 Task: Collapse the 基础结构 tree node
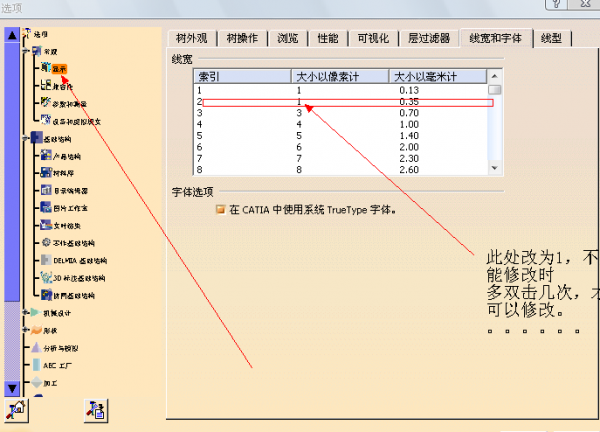click(x=25, y=138)
